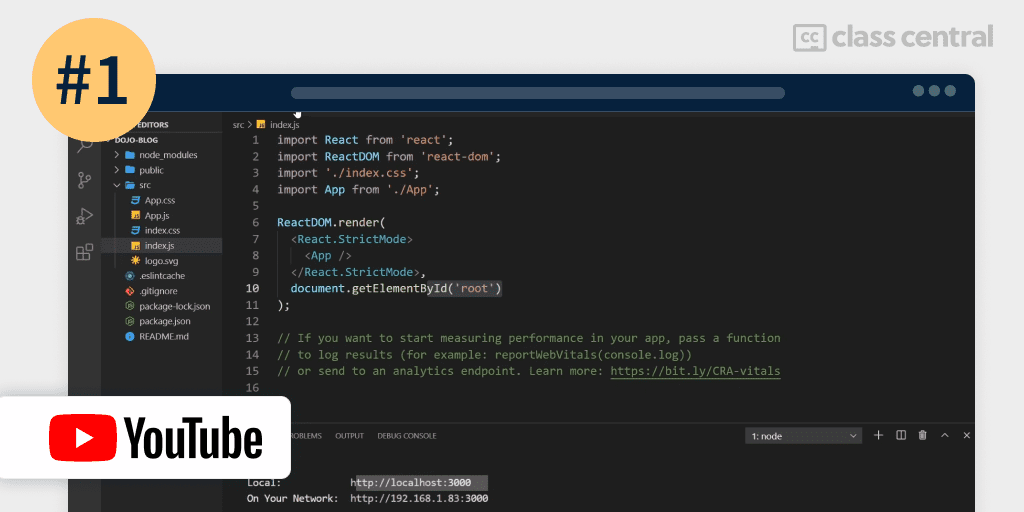The height and width of the screenshot is (512, 1024).
Task: Maximize the terminal panel with up chevron
Action: coord(944,436)
